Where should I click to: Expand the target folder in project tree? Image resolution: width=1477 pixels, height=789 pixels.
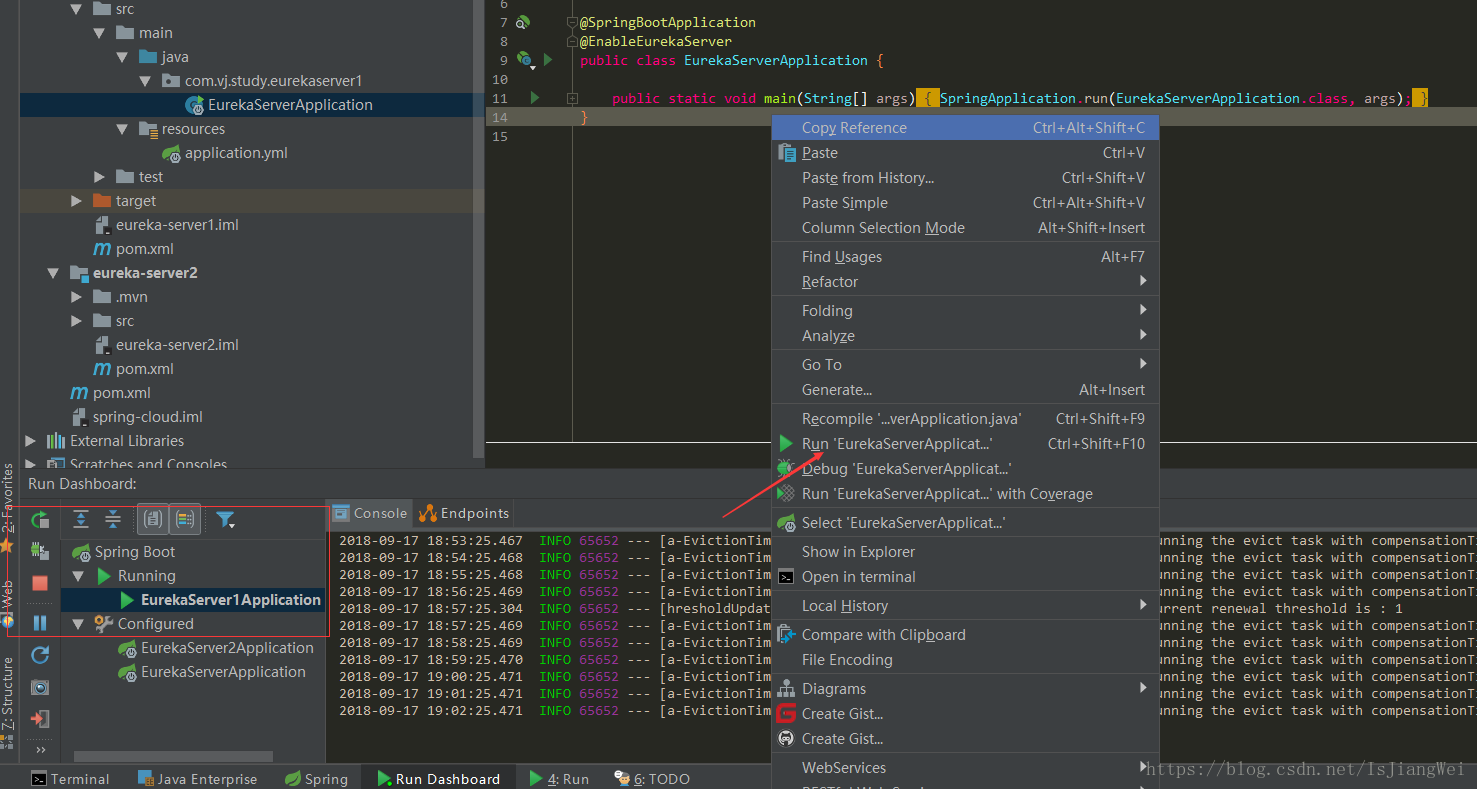coord(77,201)
